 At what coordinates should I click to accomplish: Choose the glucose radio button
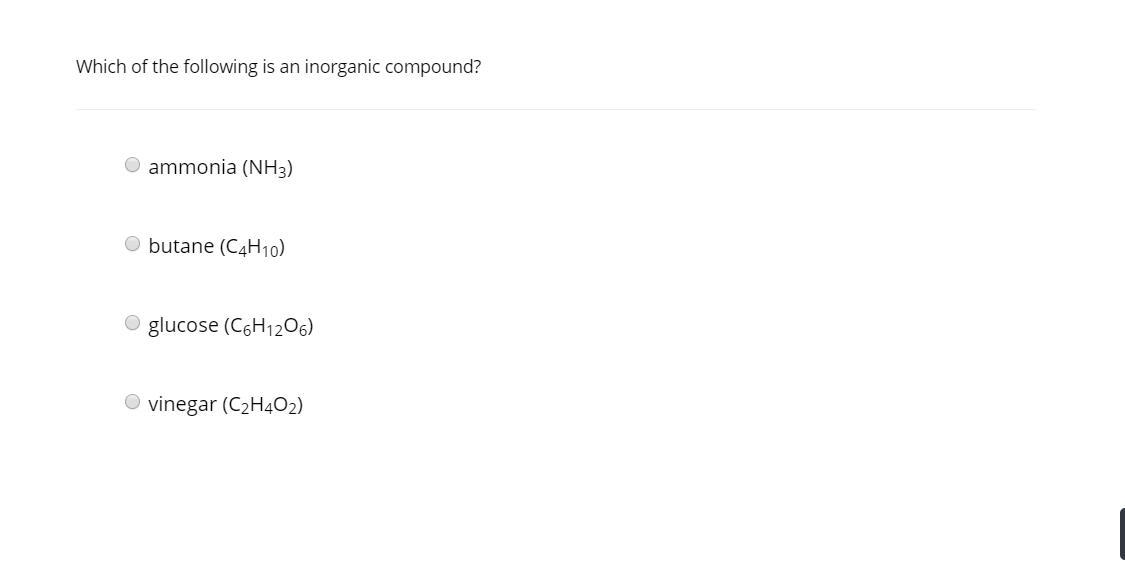(x=133, y=323)
